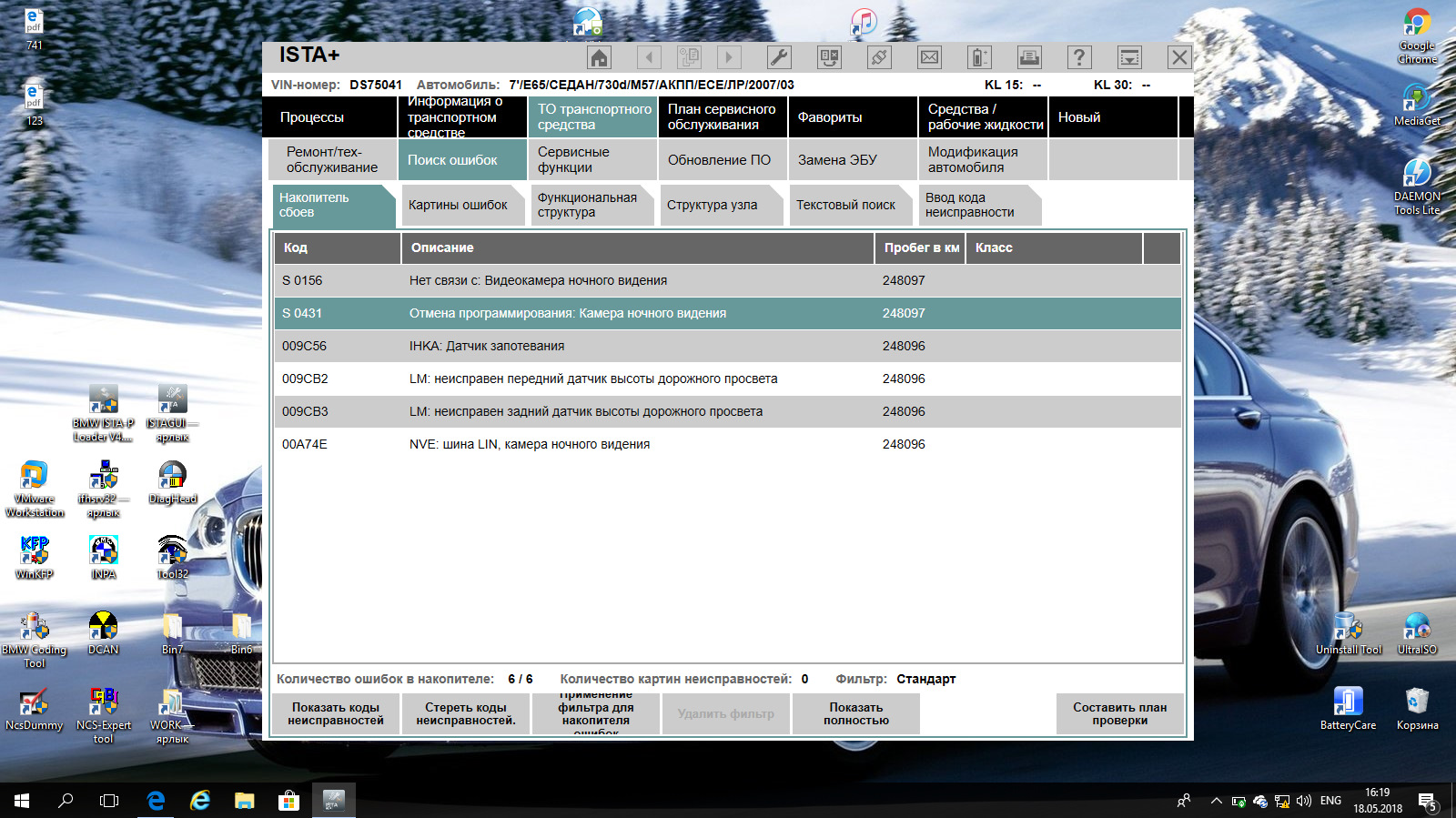Open File Explorer from the taskbar

pyautogui.click(x=244, y=801)
